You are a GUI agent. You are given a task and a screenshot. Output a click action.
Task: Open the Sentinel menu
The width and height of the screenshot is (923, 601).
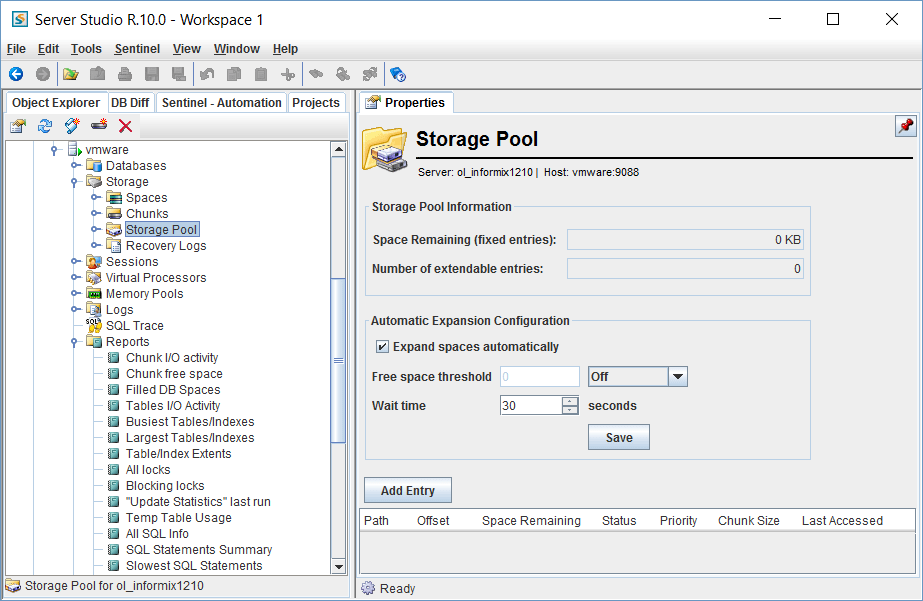point(137,49)
